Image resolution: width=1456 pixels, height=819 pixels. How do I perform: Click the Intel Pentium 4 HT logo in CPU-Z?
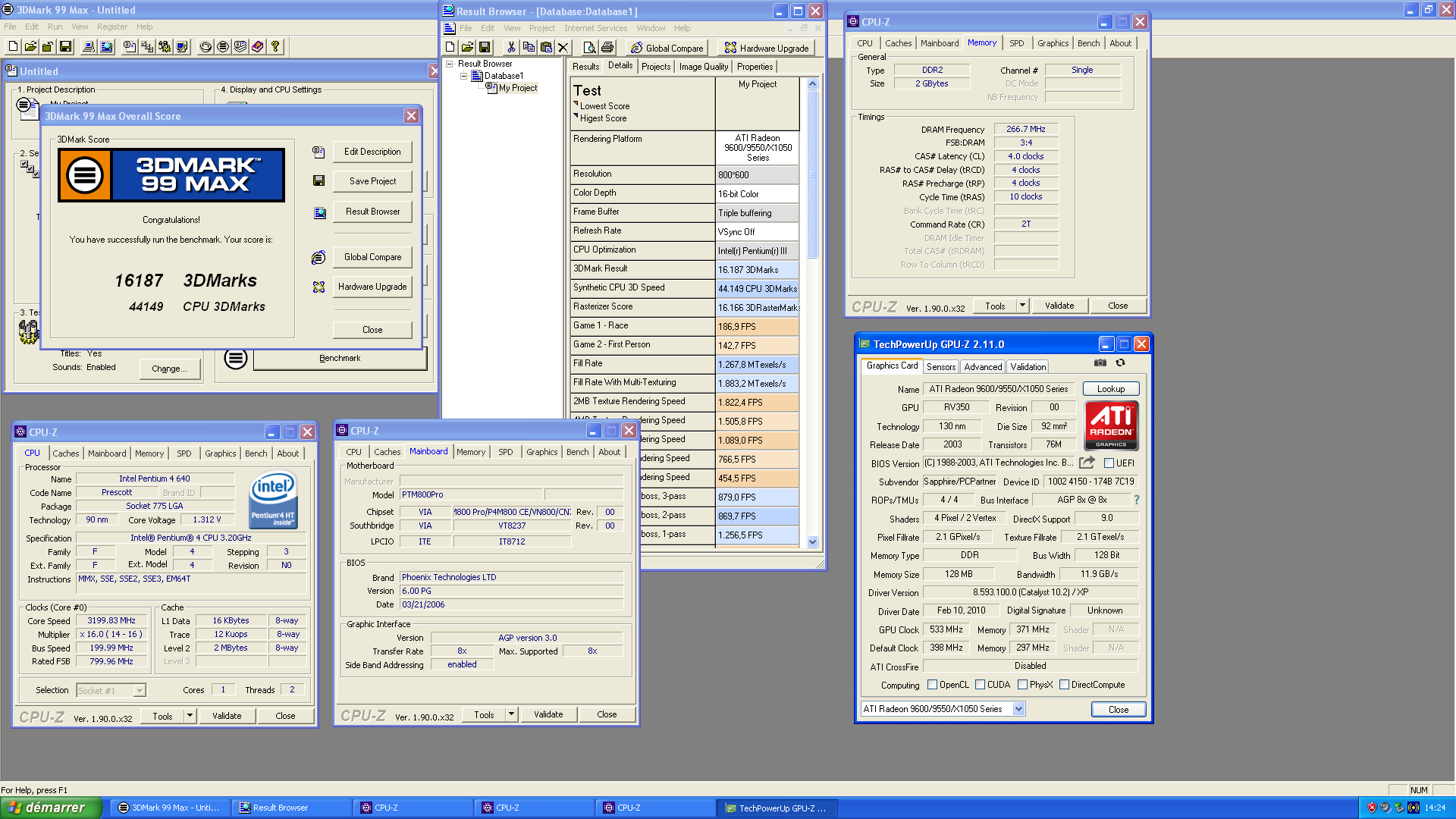(273, 499)
